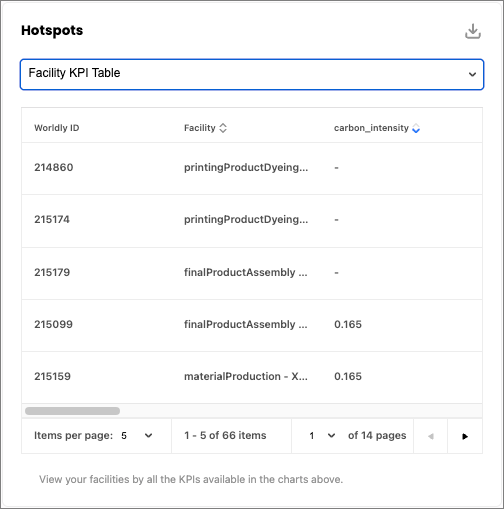Select row with Worldly ID 215179
The image size is (504, 509).
252,273
